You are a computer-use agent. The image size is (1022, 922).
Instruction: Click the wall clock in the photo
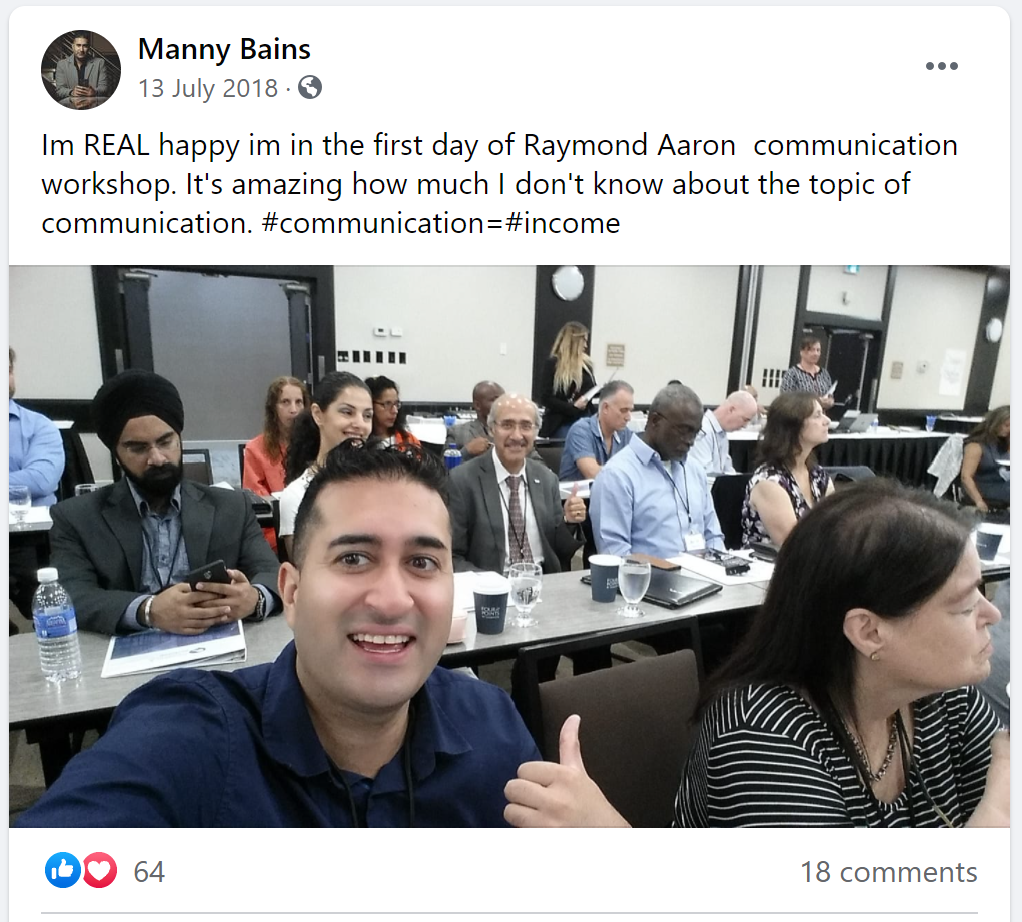pos(568,283)
